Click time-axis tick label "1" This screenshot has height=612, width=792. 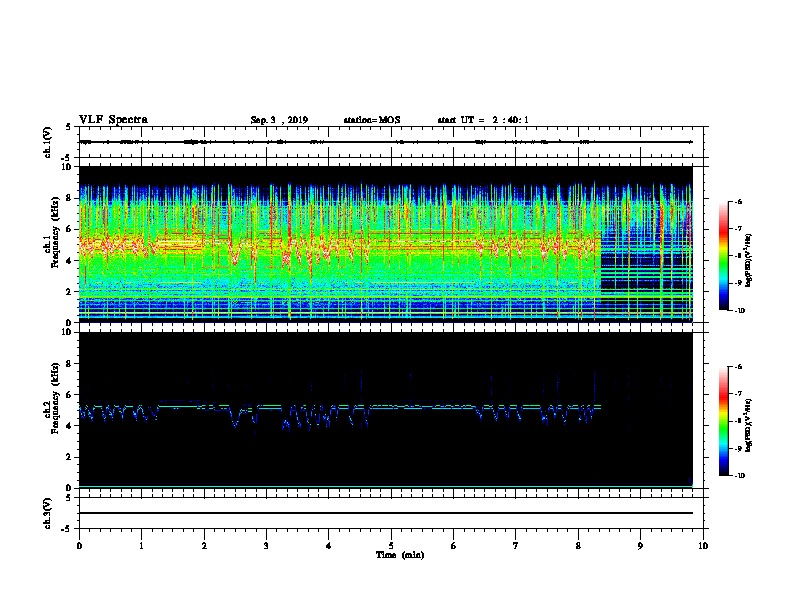(141, 546)
